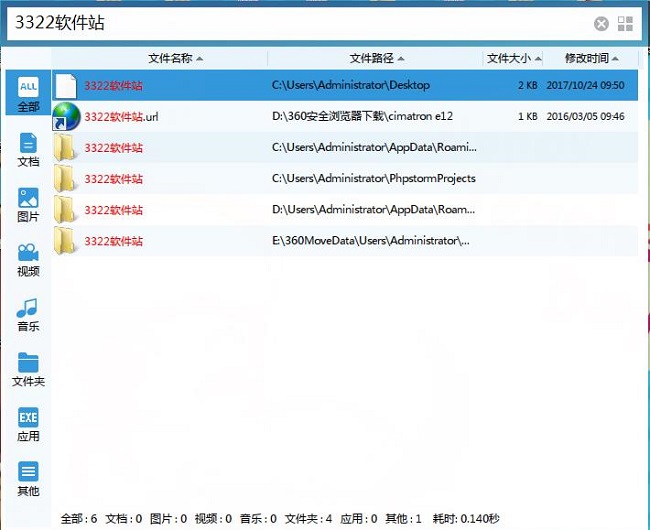Image resolution: width=650 pixels, height=530 pixels.
Task: Click the globe shortcut icon of 3322软件站.url
Action: [66, 116]
